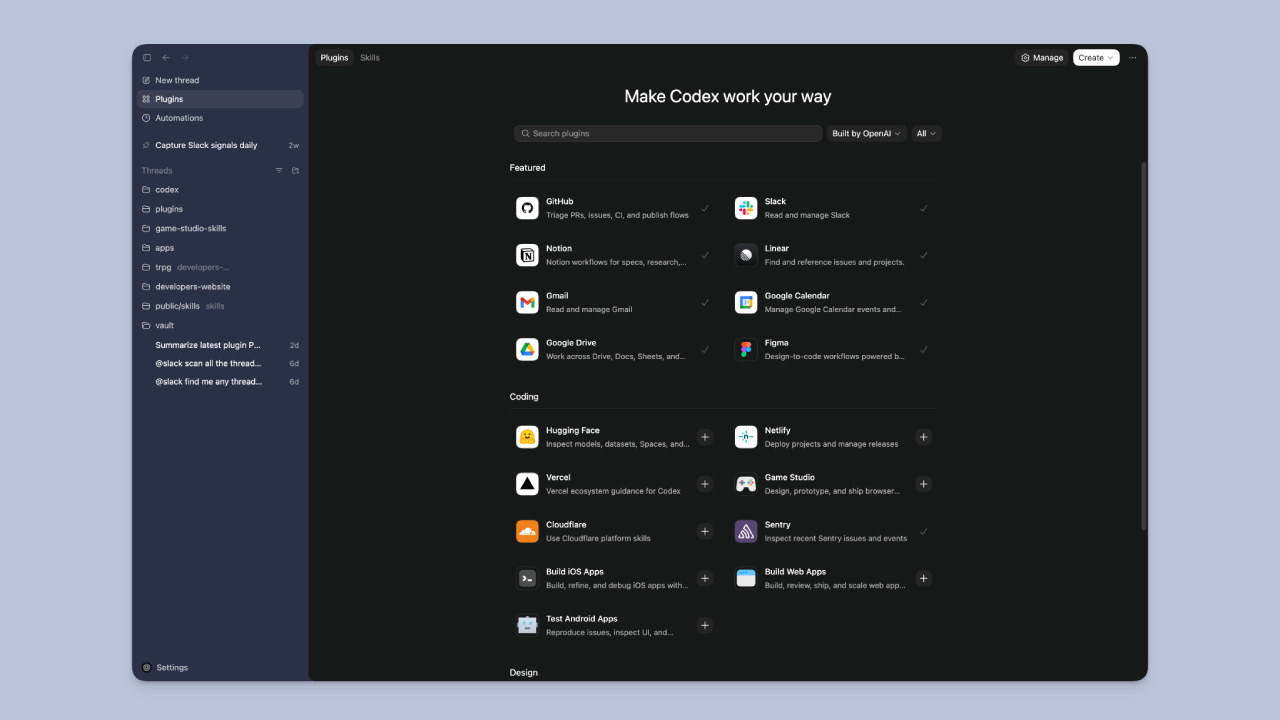Click the vertical scrollbar in plugin list
The width and height of the screenshot is (1280, 720).
1143,345
